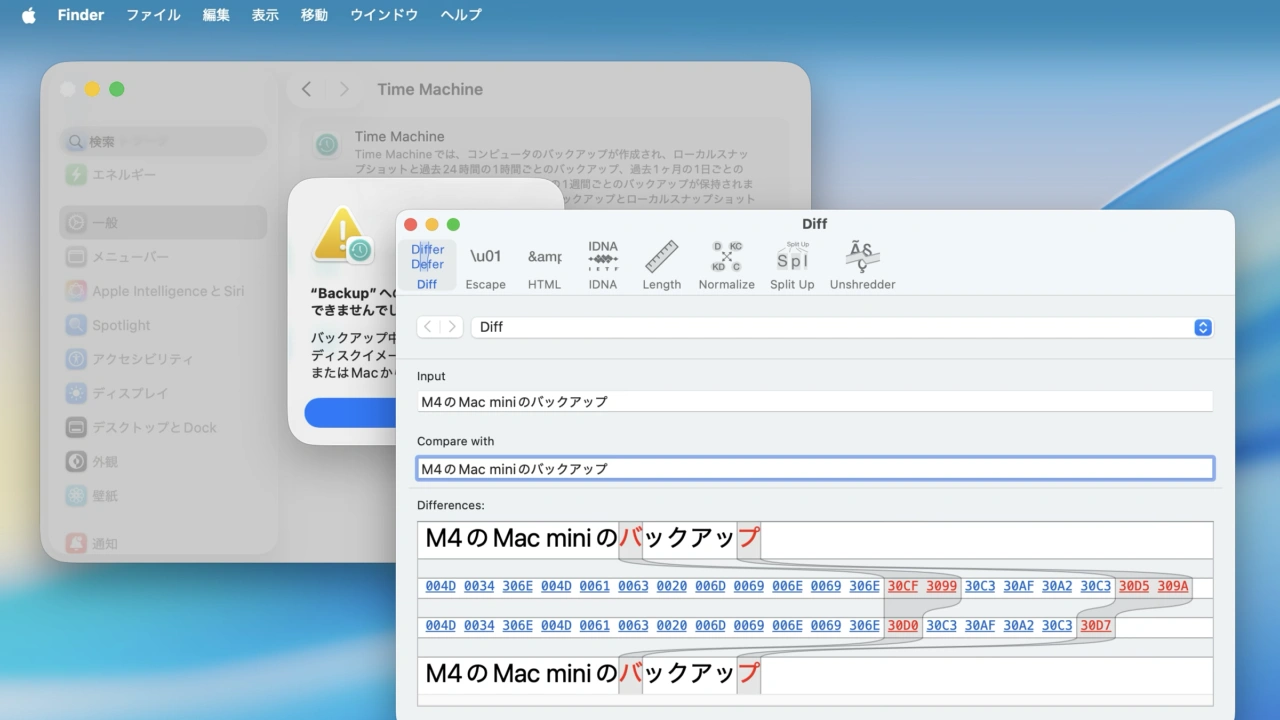
Task: Select the Diff tool in the toolbar
Action: coord(427,263)
